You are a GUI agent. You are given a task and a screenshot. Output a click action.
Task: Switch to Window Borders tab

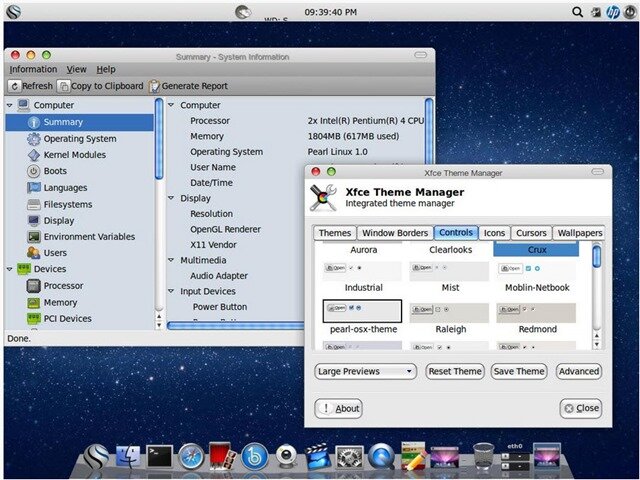(395, 233)
